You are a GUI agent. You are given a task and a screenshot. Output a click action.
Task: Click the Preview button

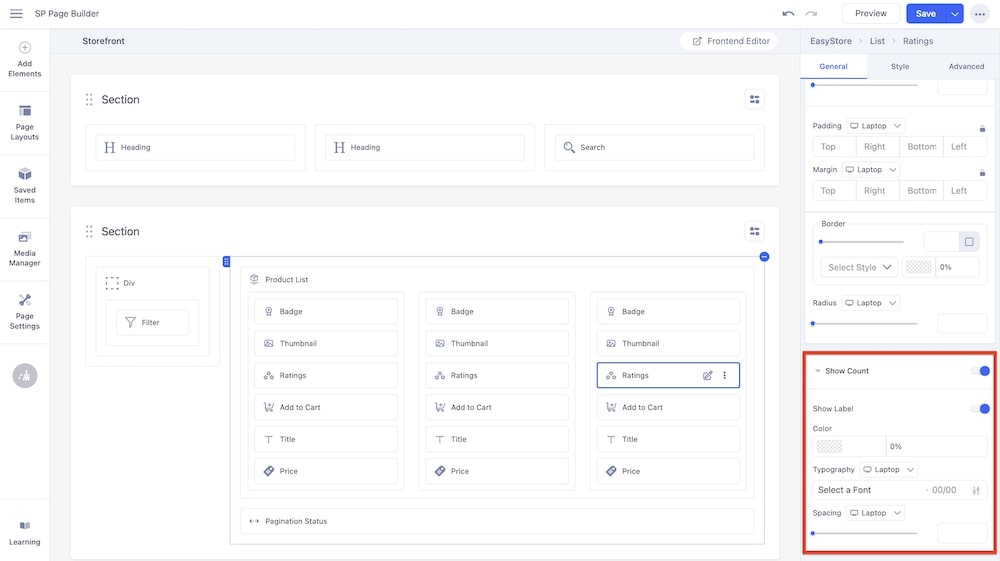[870, 14]
